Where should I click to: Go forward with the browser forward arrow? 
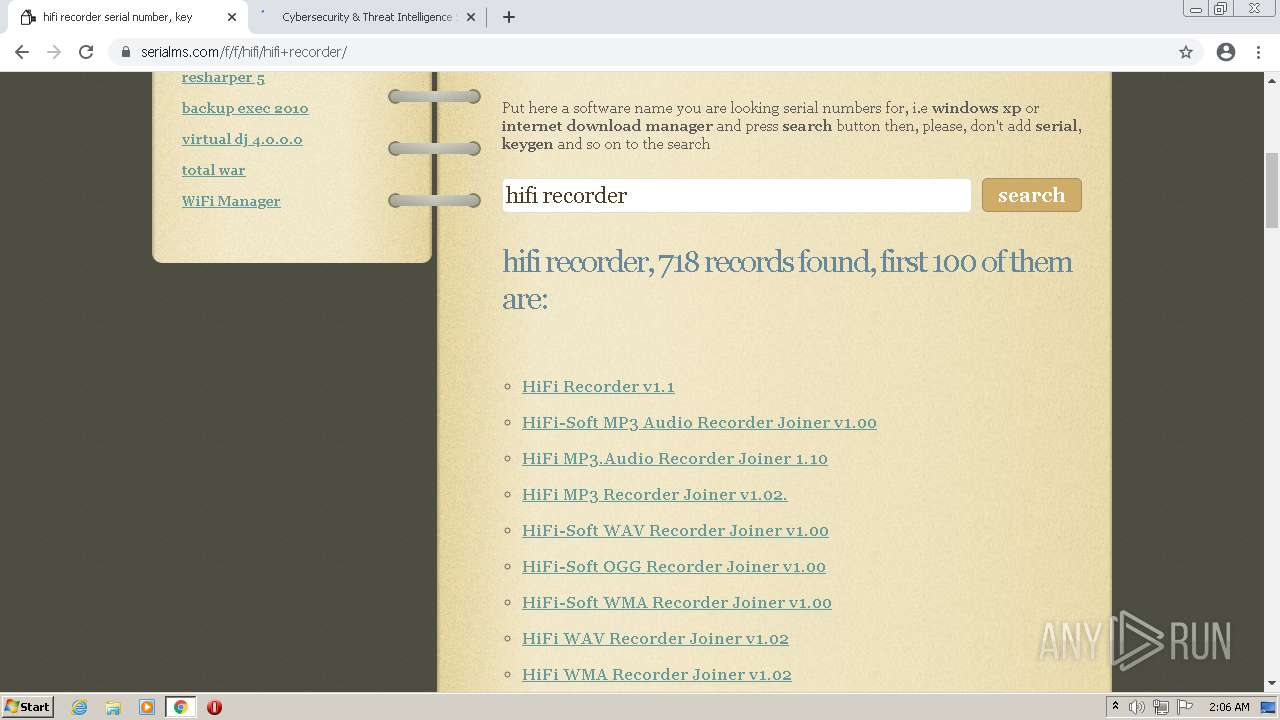54,52
